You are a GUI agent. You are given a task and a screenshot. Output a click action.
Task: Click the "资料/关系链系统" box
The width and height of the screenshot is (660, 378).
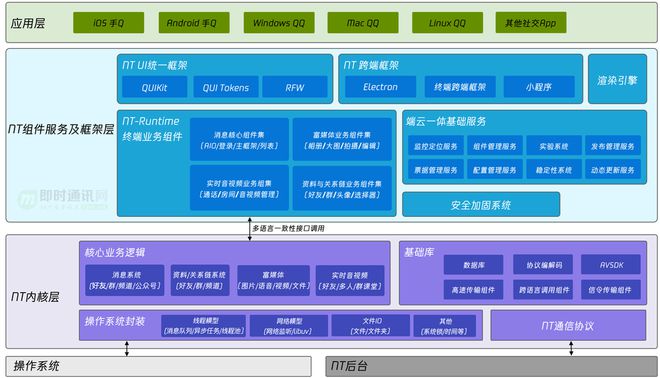click(200, 280)
